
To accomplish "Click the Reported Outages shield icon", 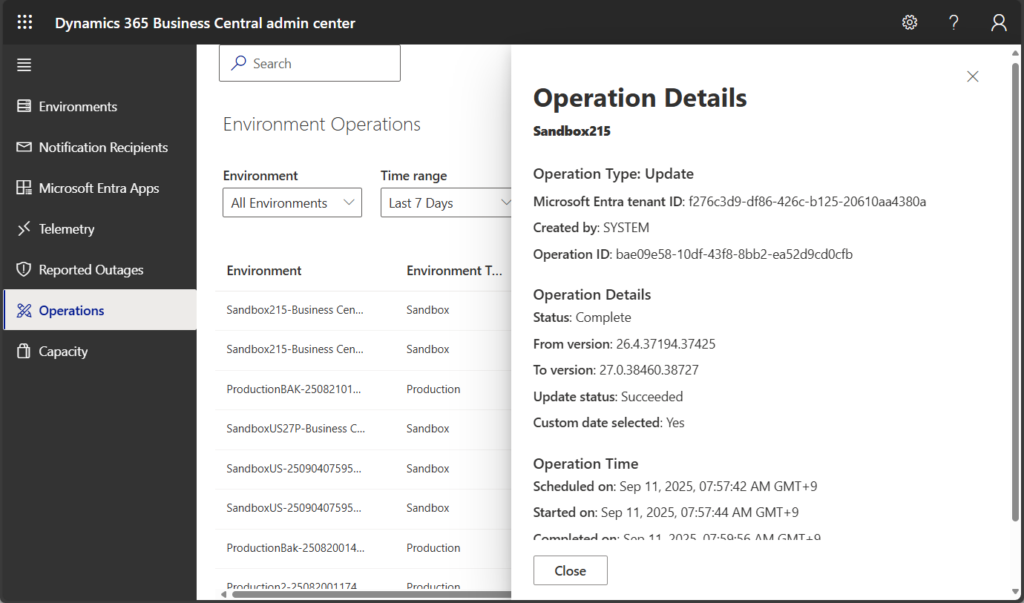I will click(24, 270).
